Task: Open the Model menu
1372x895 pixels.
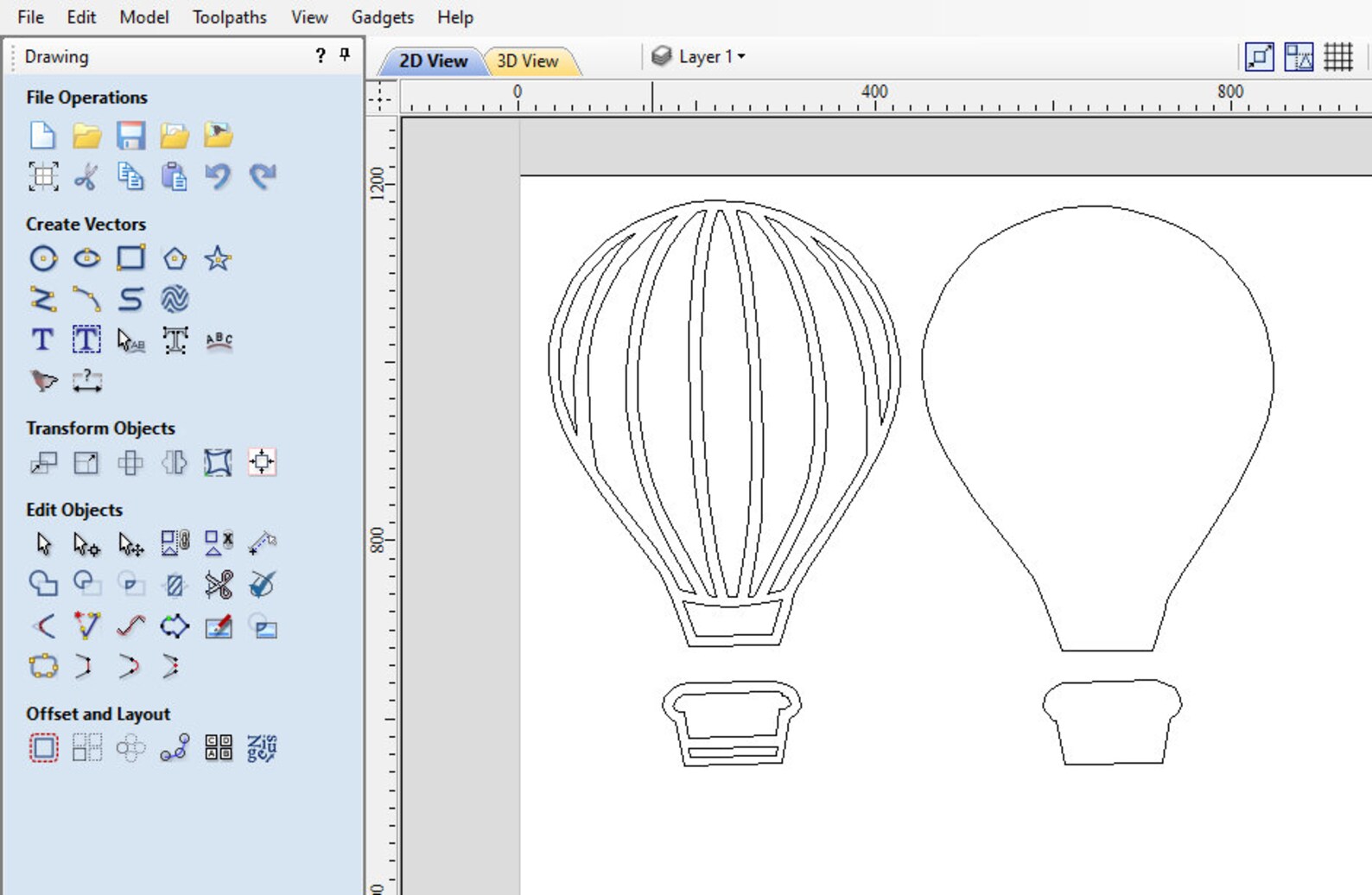Action: (144, 17)
